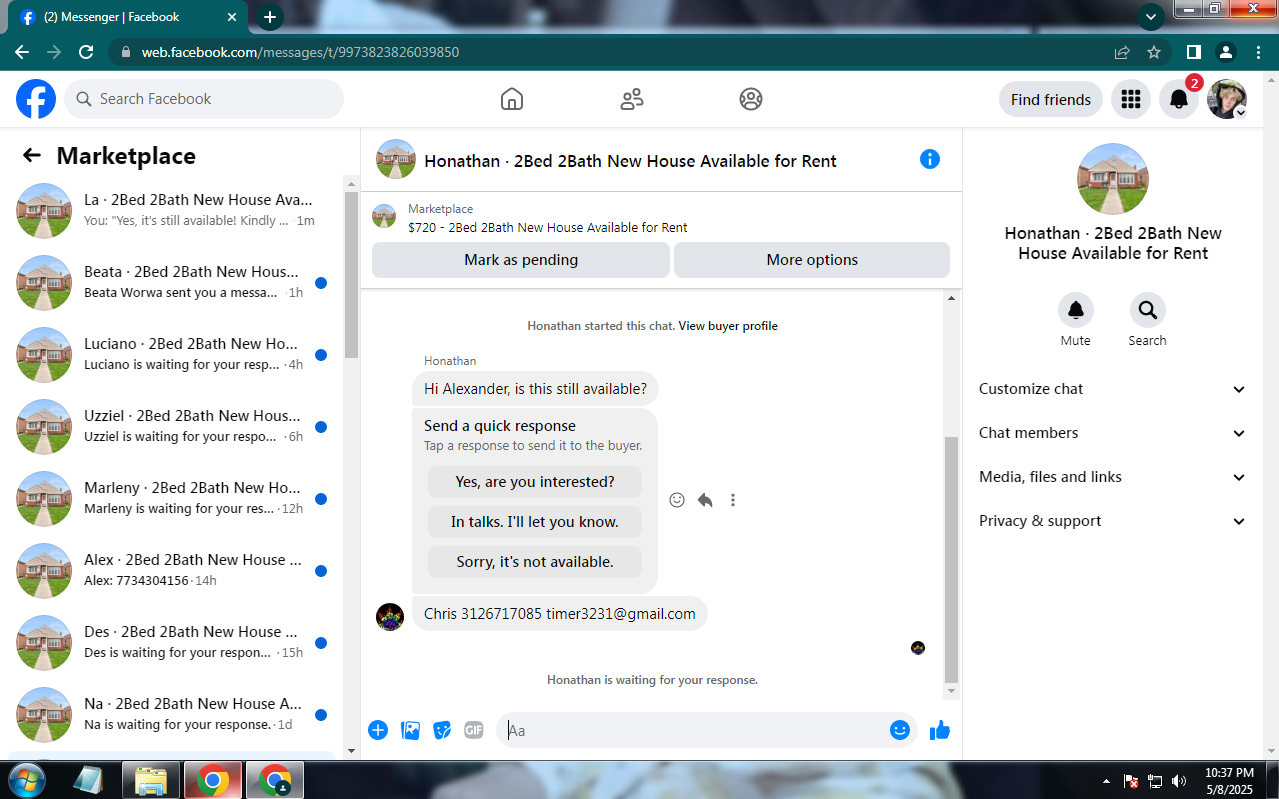Expand Media, files and links section
This screenshot has height=799, width=1279.
(x=1113, y=477)
